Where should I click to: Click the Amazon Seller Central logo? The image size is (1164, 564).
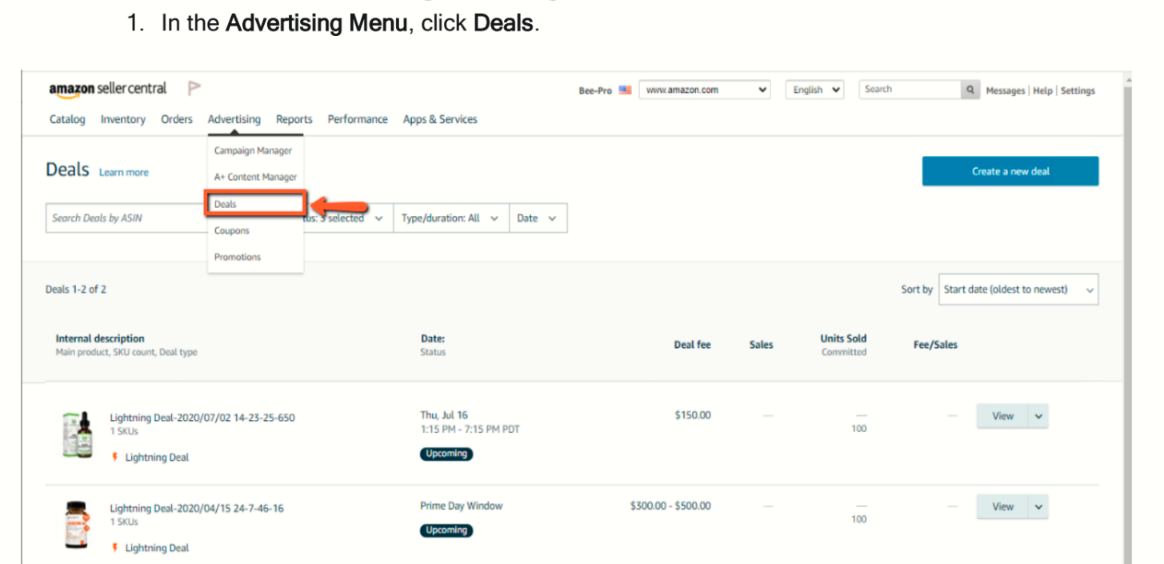click(x=108, y=89)
